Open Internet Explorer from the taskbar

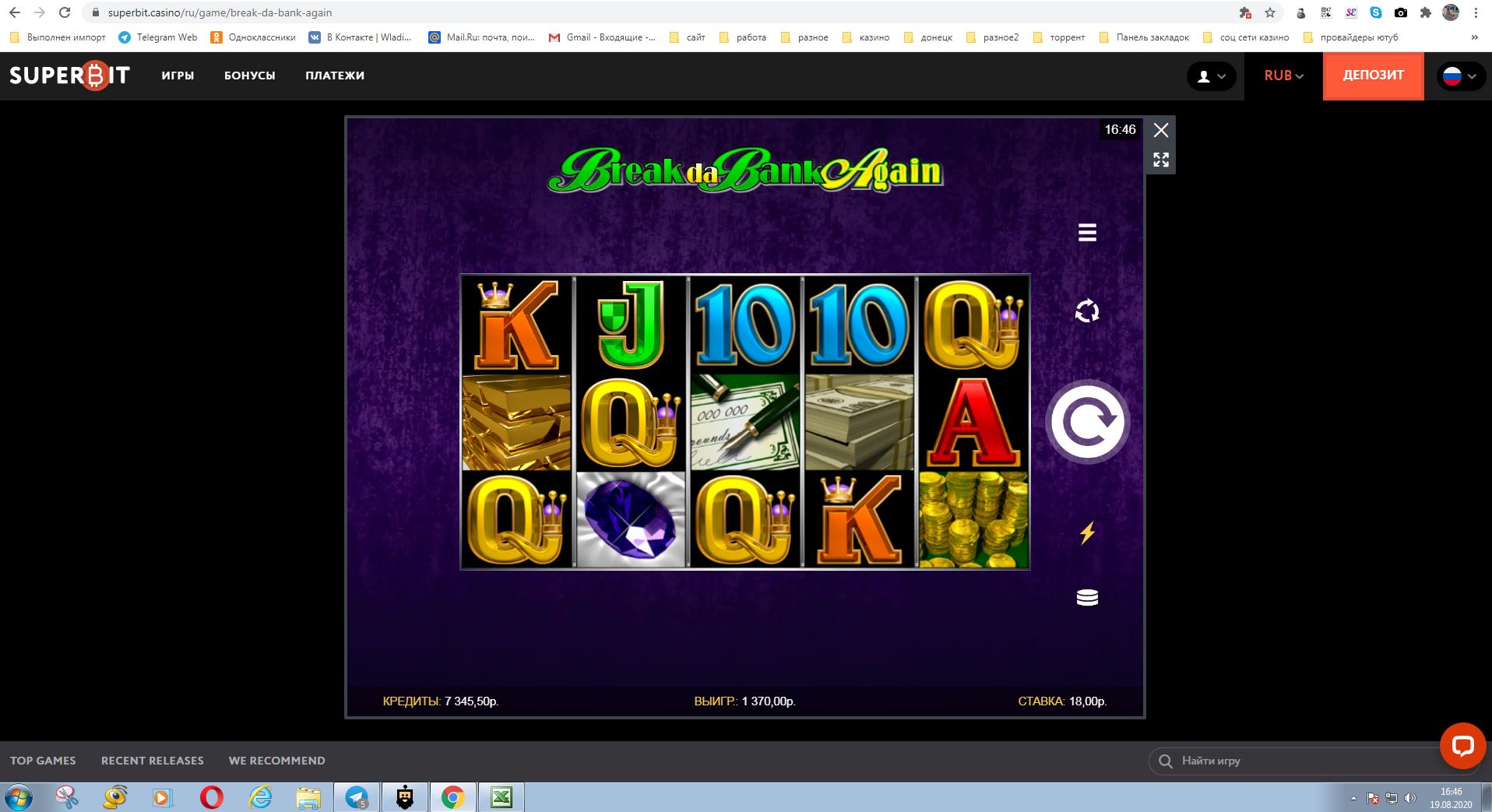tap(260, 798)
